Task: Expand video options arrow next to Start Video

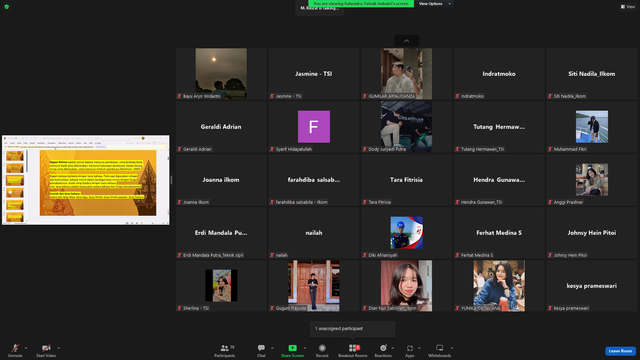Action: point(58,348)
